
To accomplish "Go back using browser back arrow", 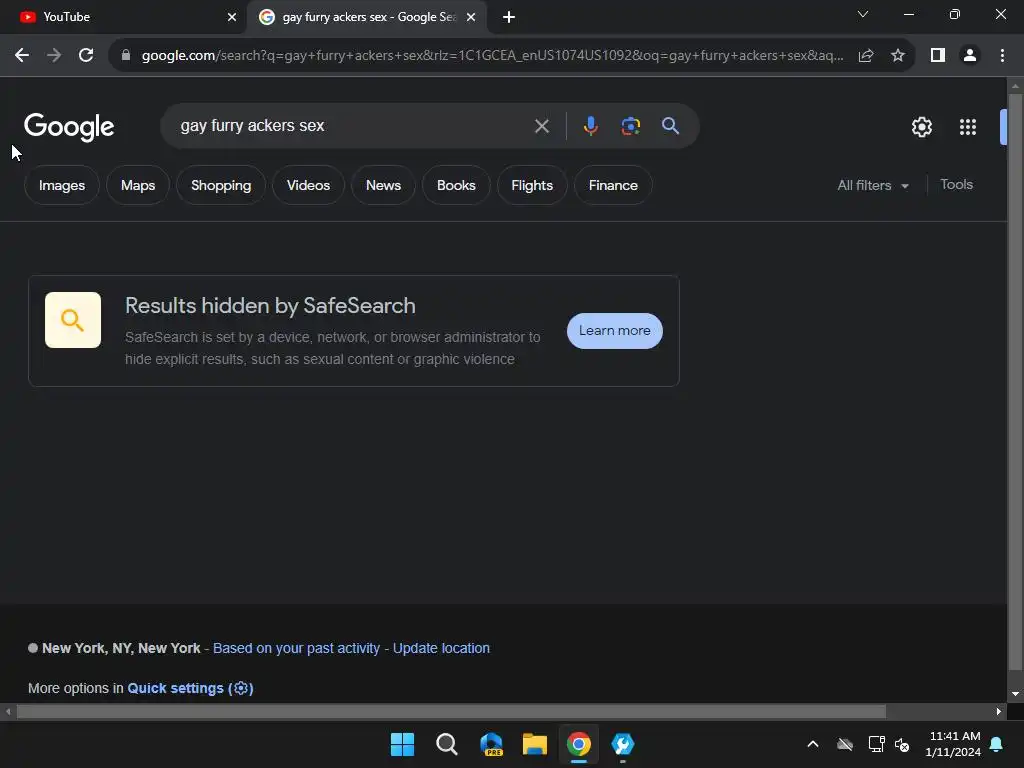I will 22,56.
